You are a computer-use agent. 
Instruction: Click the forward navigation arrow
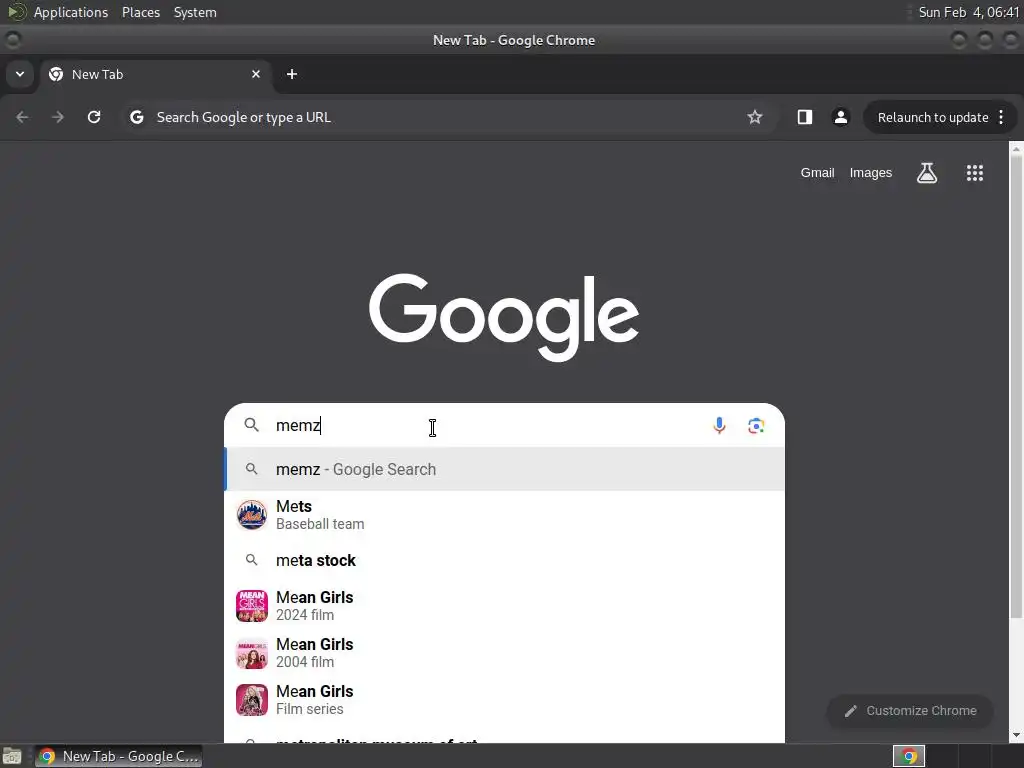tap(58, 117)
